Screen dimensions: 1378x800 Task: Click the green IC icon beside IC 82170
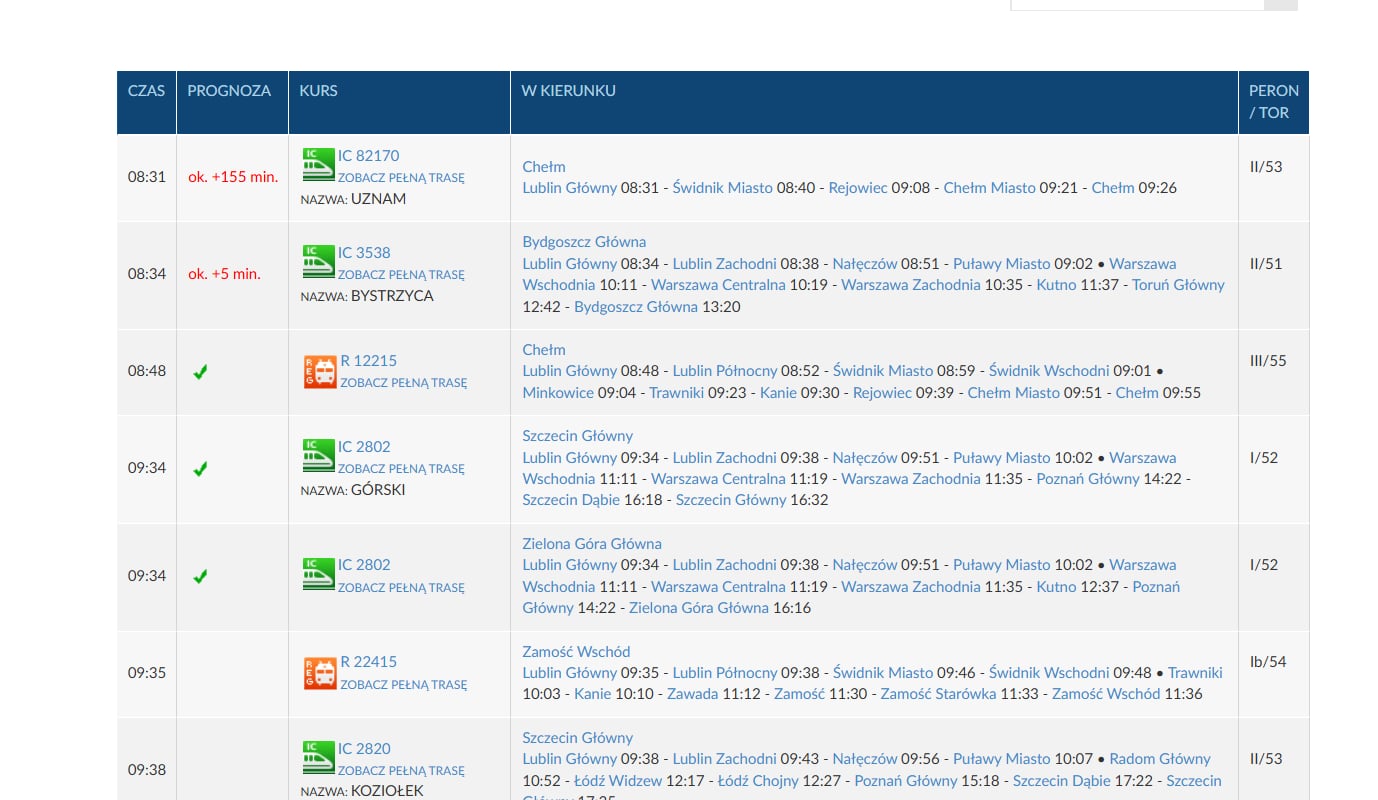click(x=318, y=165)
